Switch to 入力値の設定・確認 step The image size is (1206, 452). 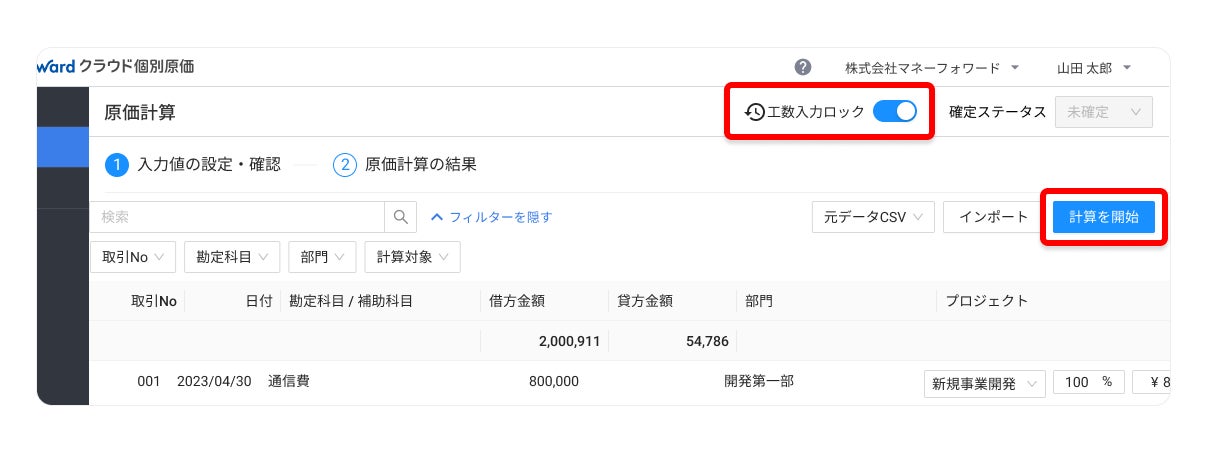pyautogui.click(x=208, y=165)
